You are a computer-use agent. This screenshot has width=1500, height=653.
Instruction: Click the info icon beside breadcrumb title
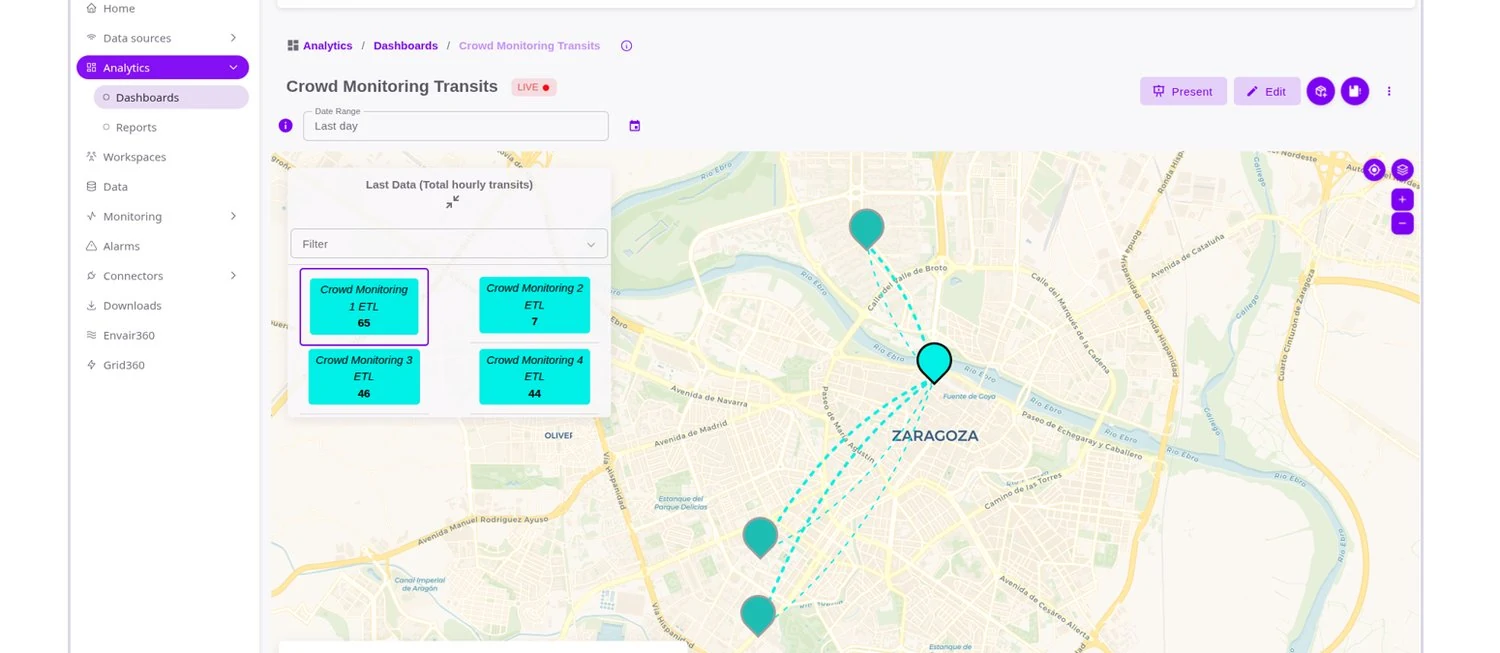point(626,46)
